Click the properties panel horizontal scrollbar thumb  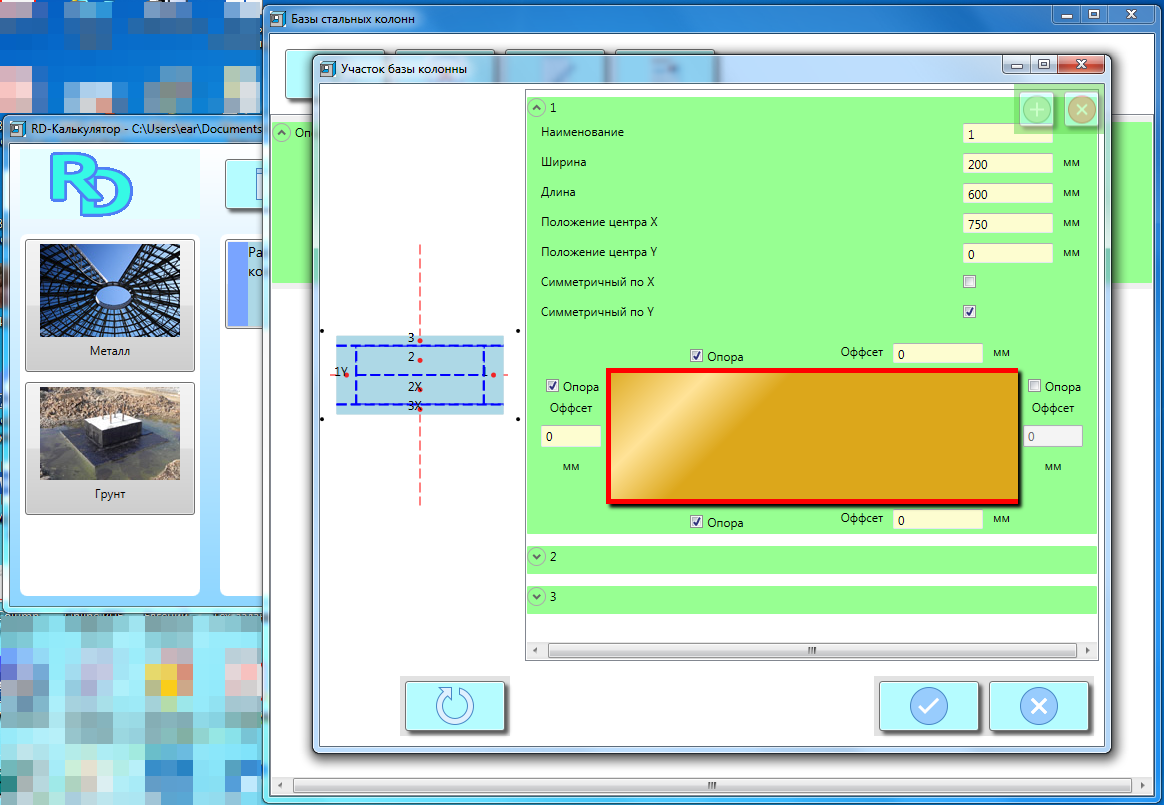pyautogui.click(x=812, y=651)
